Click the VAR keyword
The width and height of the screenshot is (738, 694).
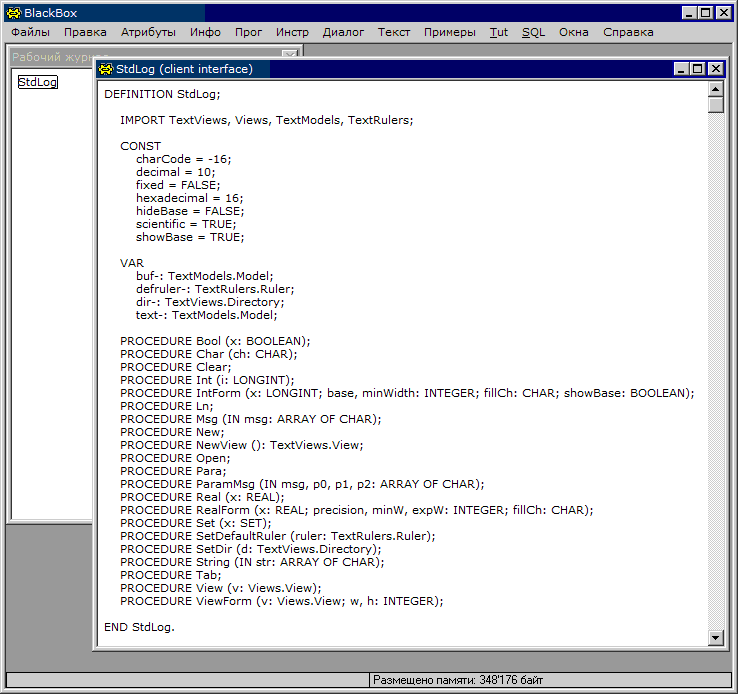pos(132,263)
